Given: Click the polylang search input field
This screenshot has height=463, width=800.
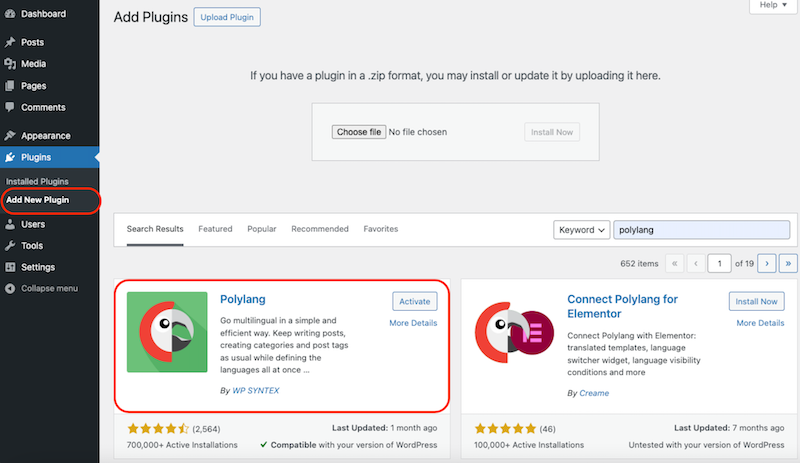Looking at the screenshot, I should pyautogui.click(x=702, y=230).
